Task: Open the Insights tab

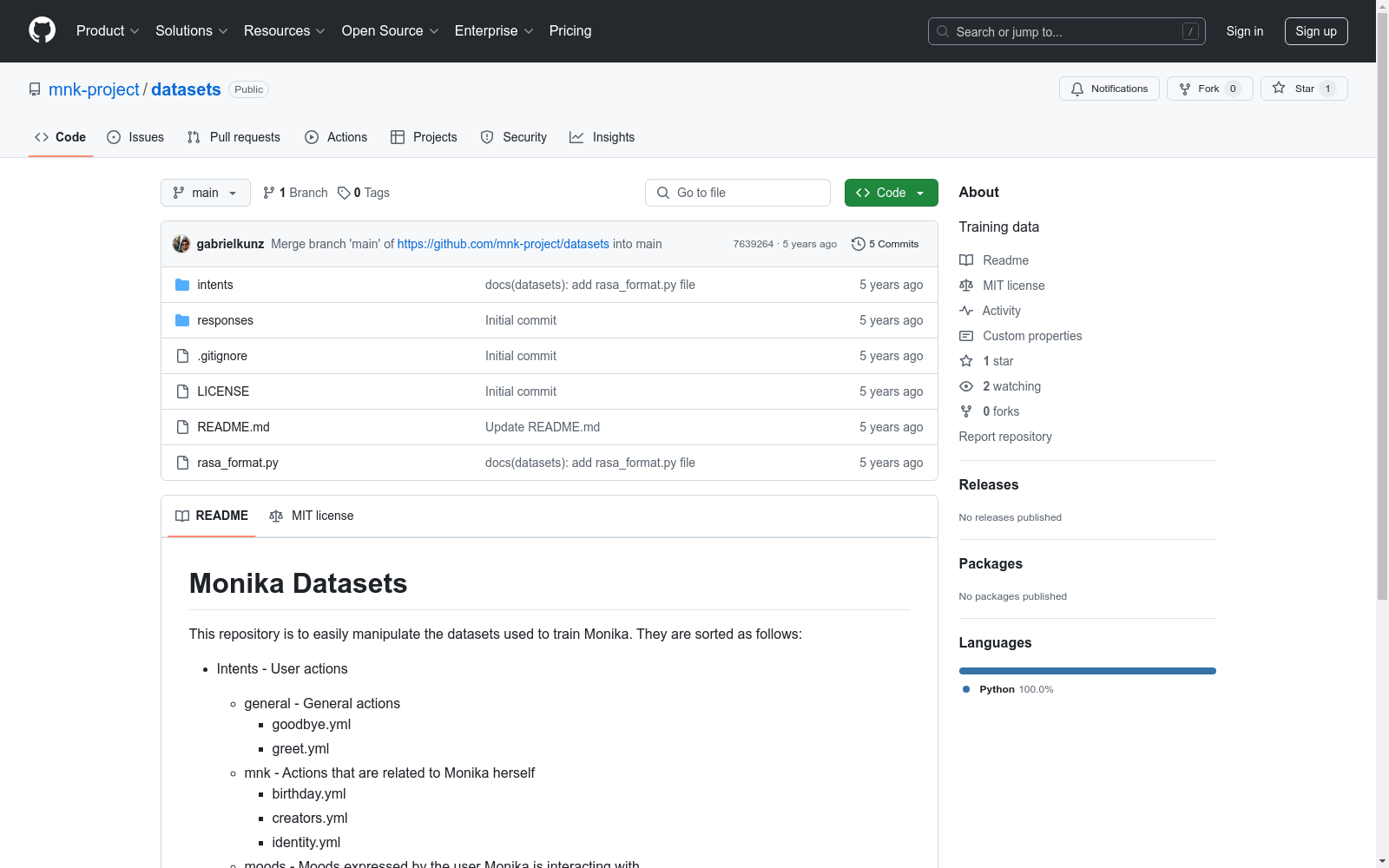Action: point(602,137)
